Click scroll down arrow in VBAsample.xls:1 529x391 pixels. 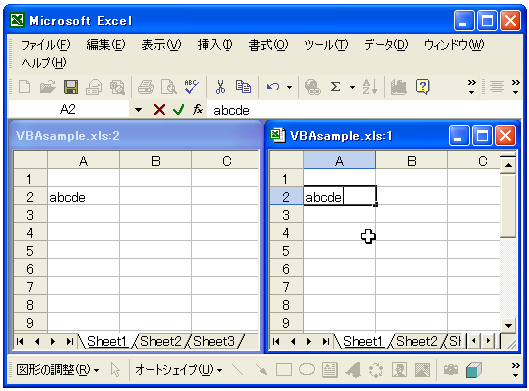tap(508, 326)
